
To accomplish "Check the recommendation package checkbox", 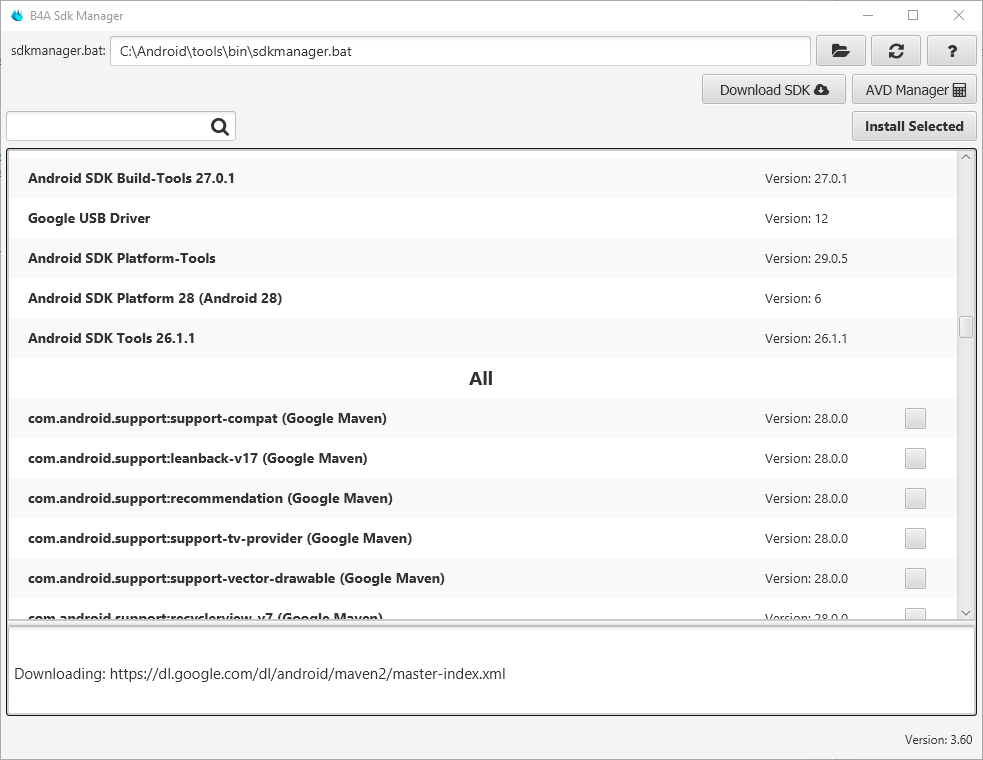I will (915, 498).
